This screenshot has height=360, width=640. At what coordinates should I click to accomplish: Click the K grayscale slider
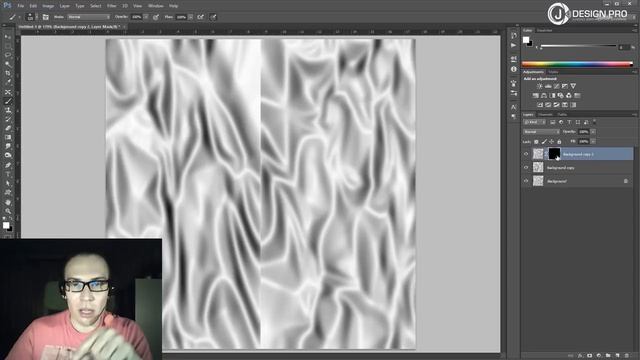point(578,46)
